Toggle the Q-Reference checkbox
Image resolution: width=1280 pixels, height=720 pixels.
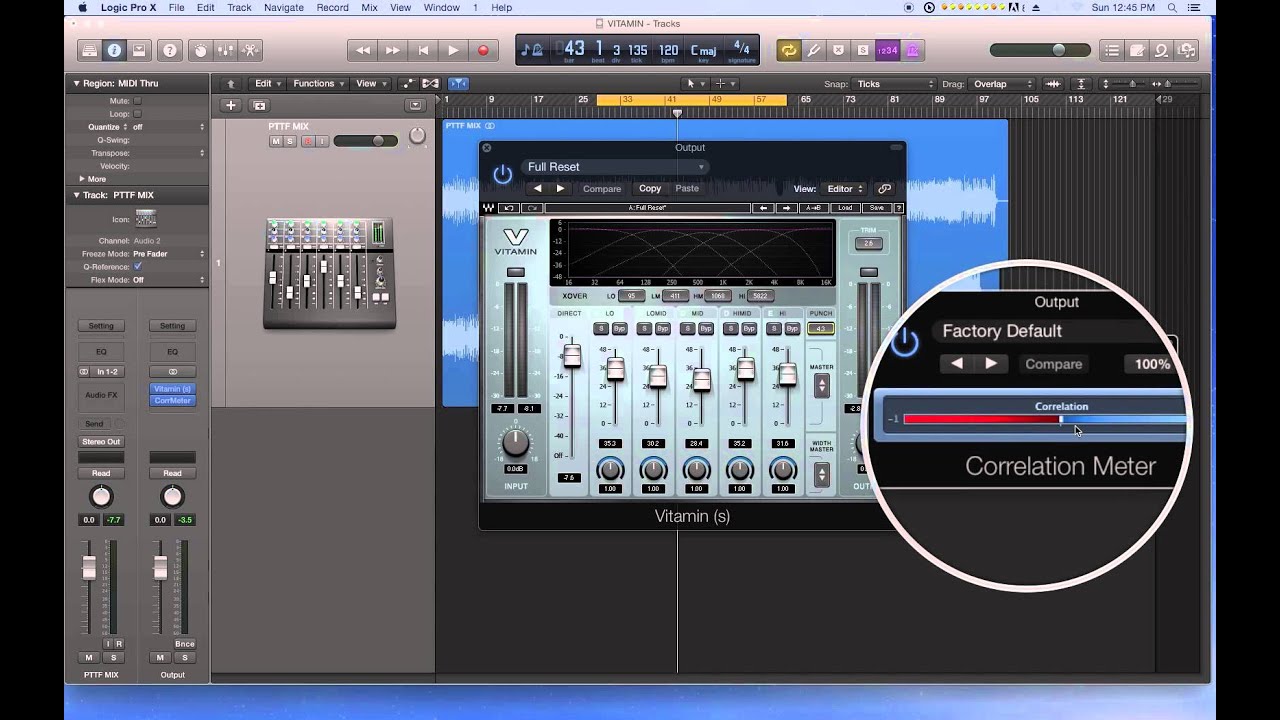pos(138,267)
